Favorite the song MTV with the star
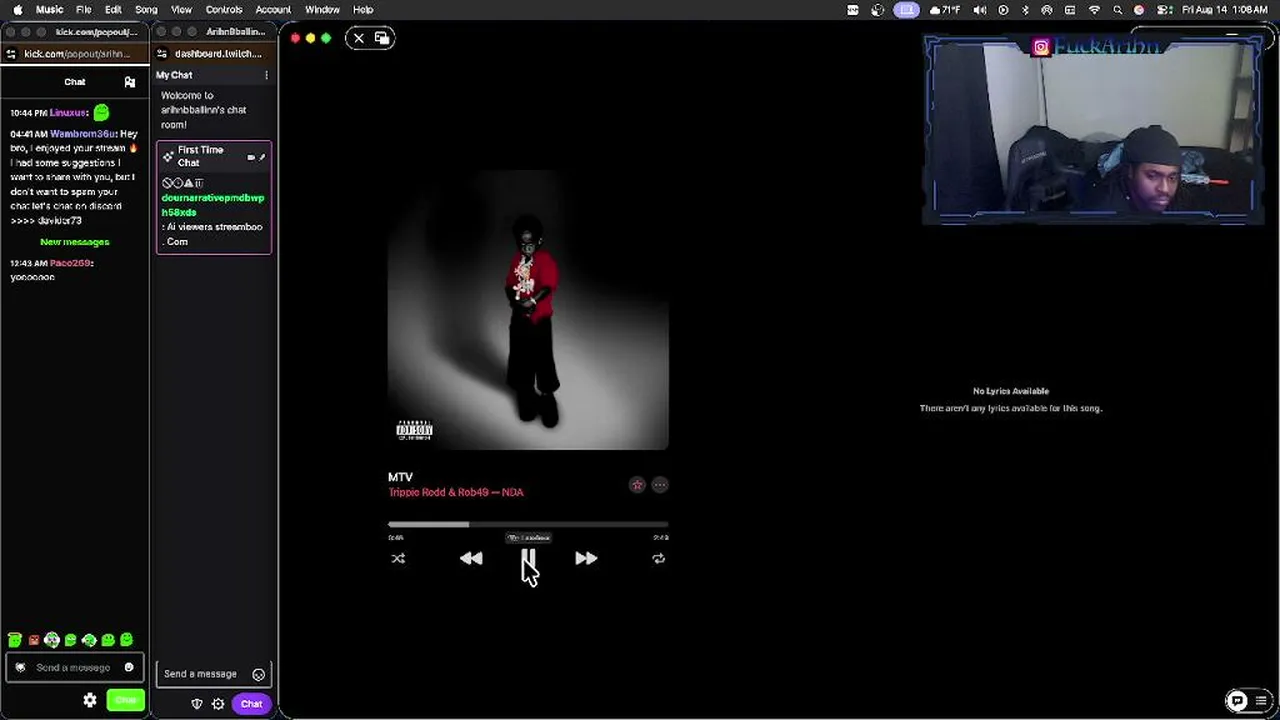 (637, 485)
